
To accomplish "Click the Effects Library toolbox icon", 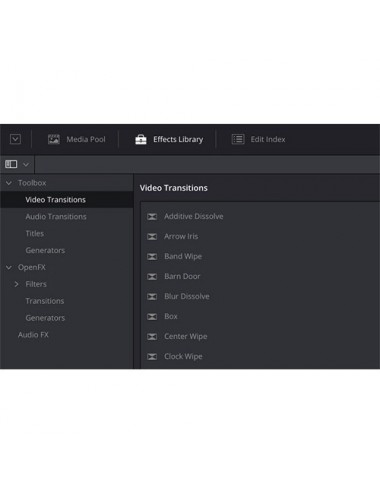I will point(141,139).
